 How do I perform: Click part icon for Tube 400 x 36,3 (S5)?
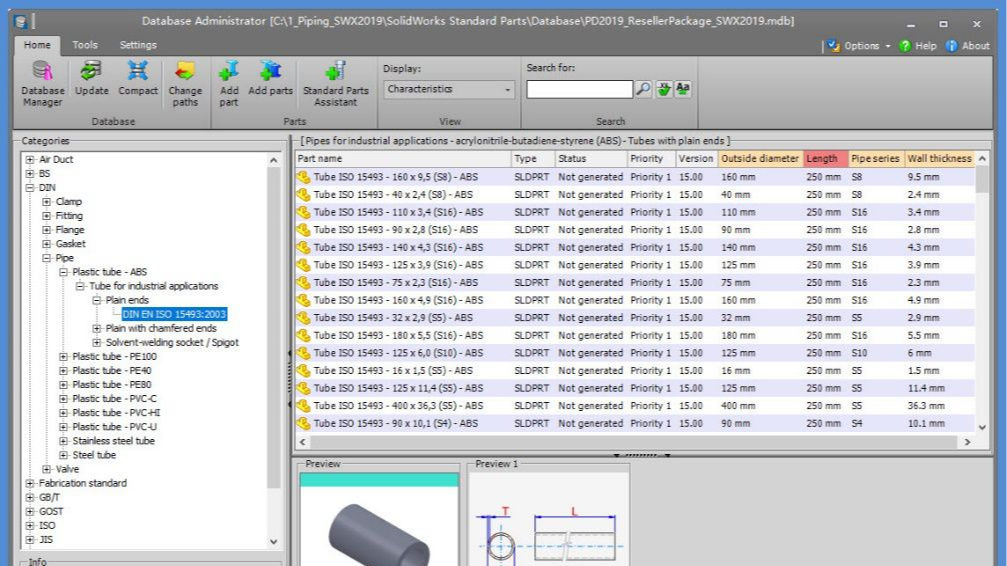point(303,405)
